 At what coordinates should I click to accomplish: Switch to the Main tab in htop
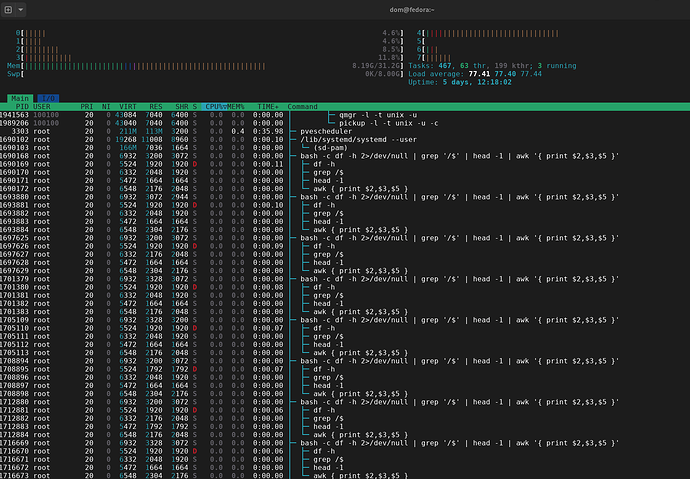[x=20, y=99]
